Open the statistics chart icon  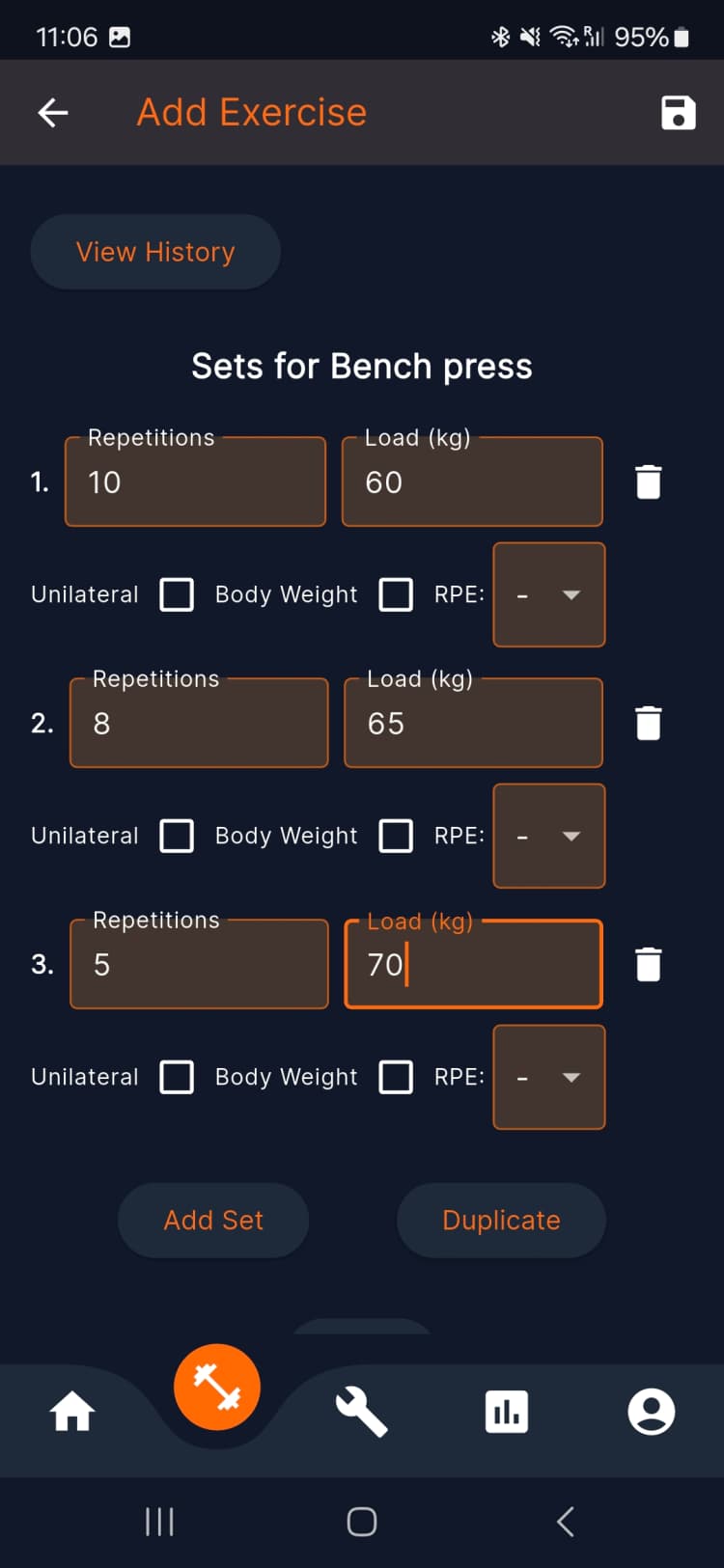click(506, 1411)
